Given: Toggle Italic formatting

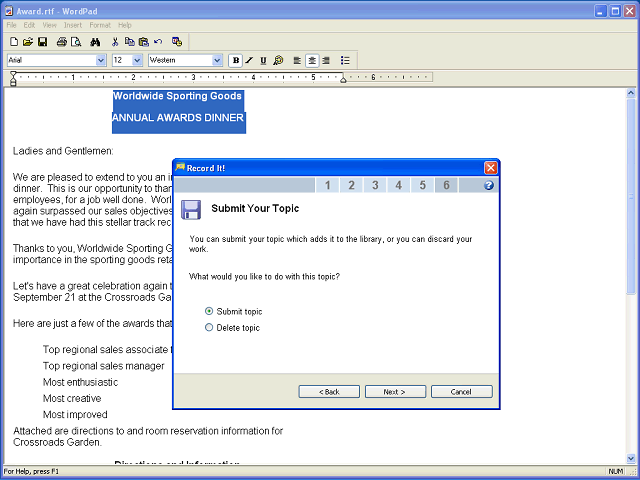Looking at the screenshot, I should click(249, 60).
